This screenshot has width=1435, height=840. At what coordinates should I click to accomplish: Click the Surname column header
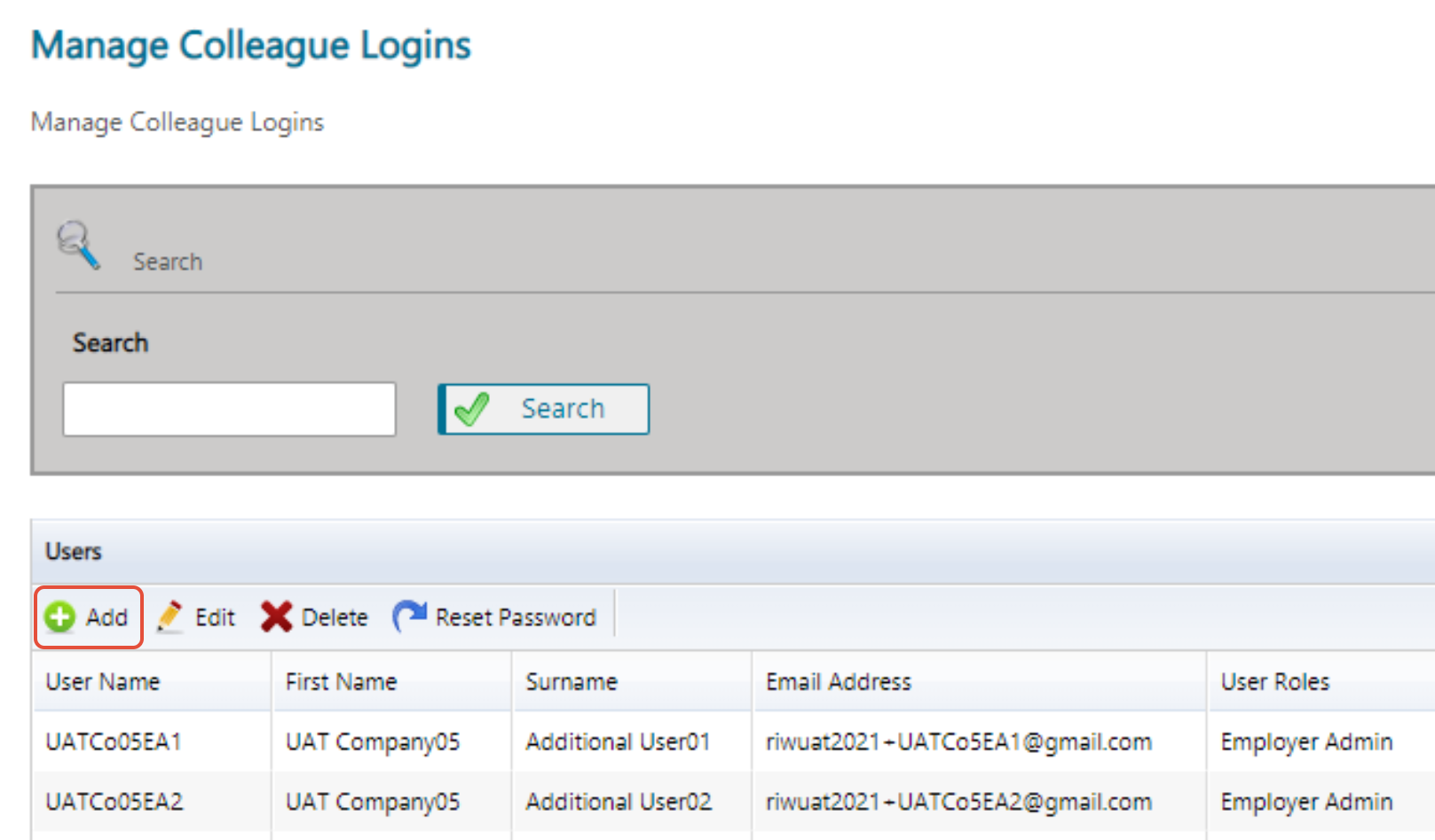click(571, 681)
